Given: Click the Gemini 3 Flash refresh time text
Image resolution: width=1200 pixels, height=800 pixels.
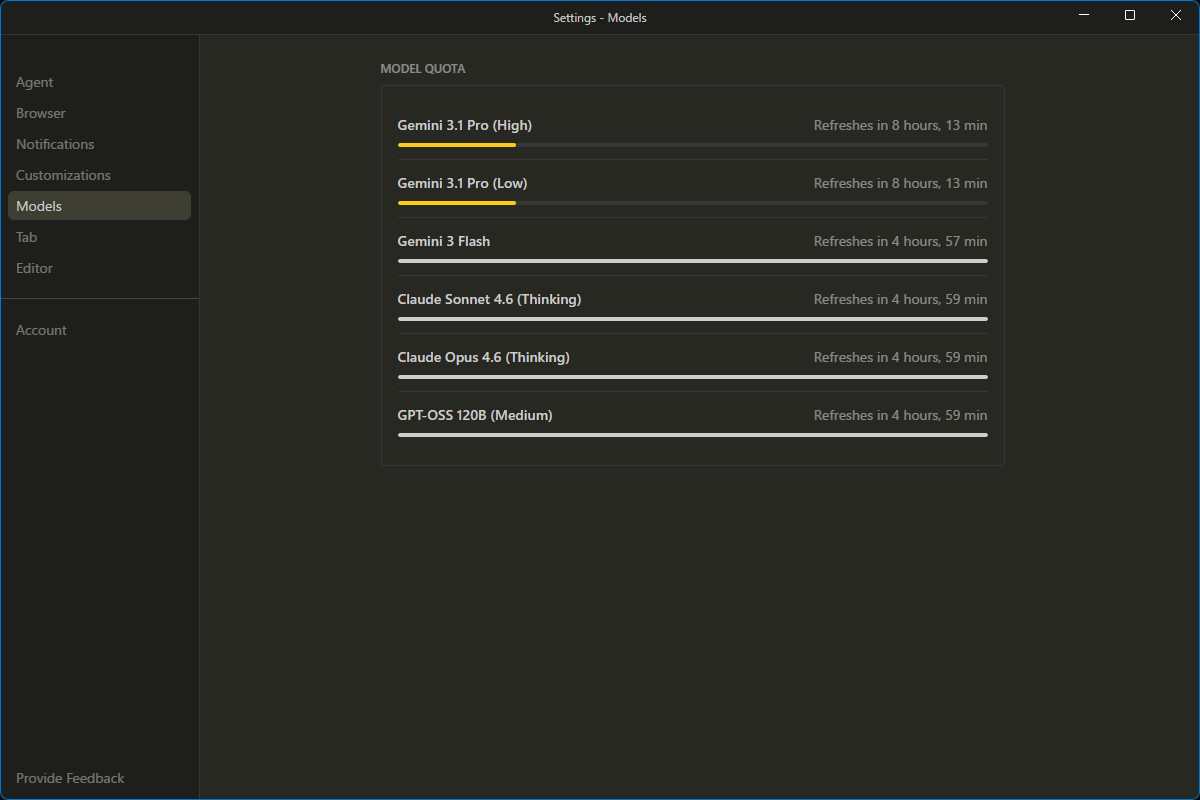Looking at the screenshot, I should tap(900, 241).
